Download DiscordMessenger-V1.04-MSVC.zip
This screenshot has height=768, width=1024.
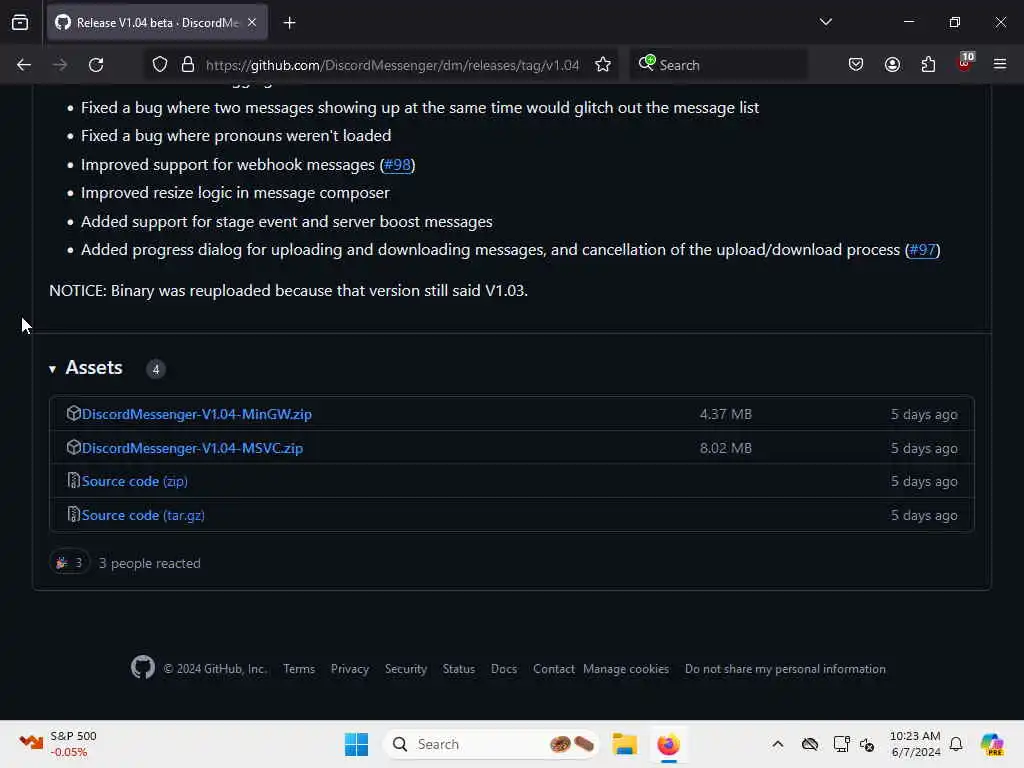[x=192, y=448]
